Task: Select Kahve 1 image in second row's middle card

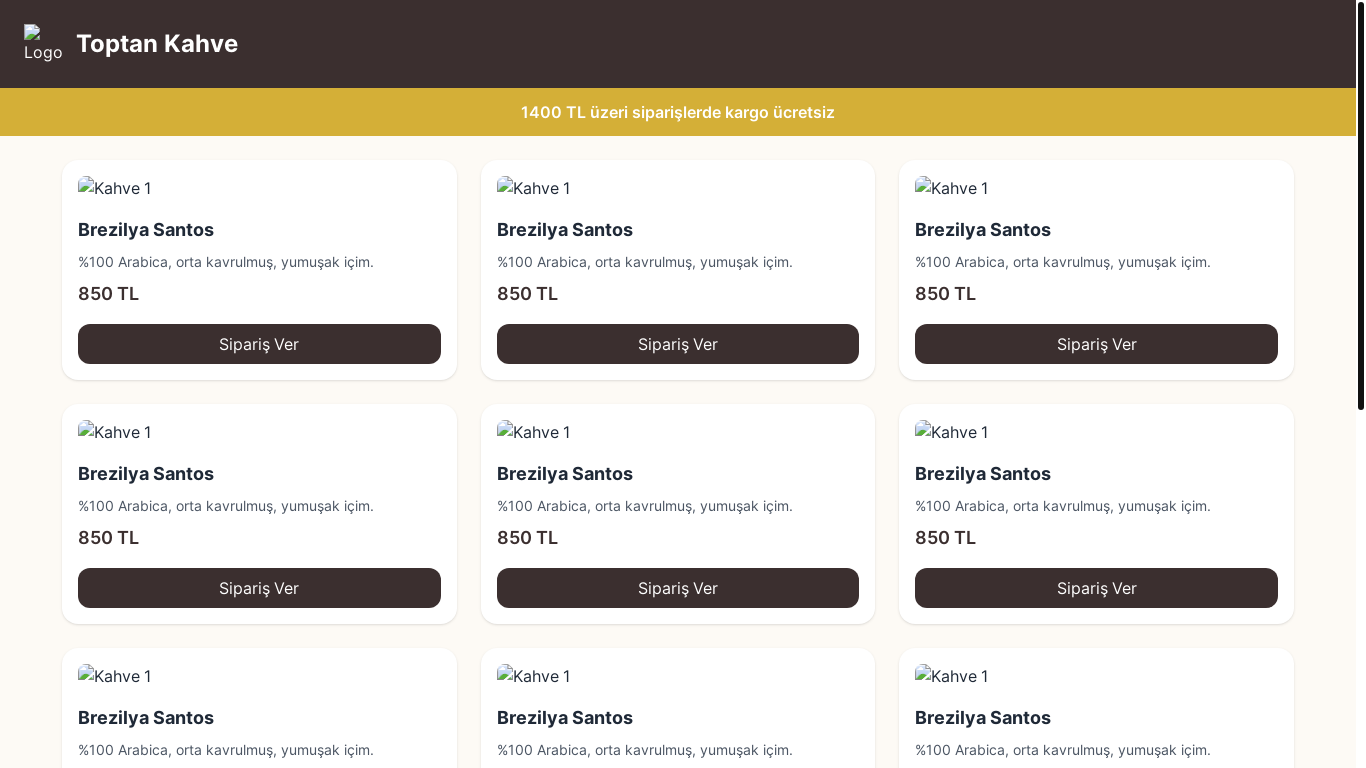Action: (x=534, y=432)
